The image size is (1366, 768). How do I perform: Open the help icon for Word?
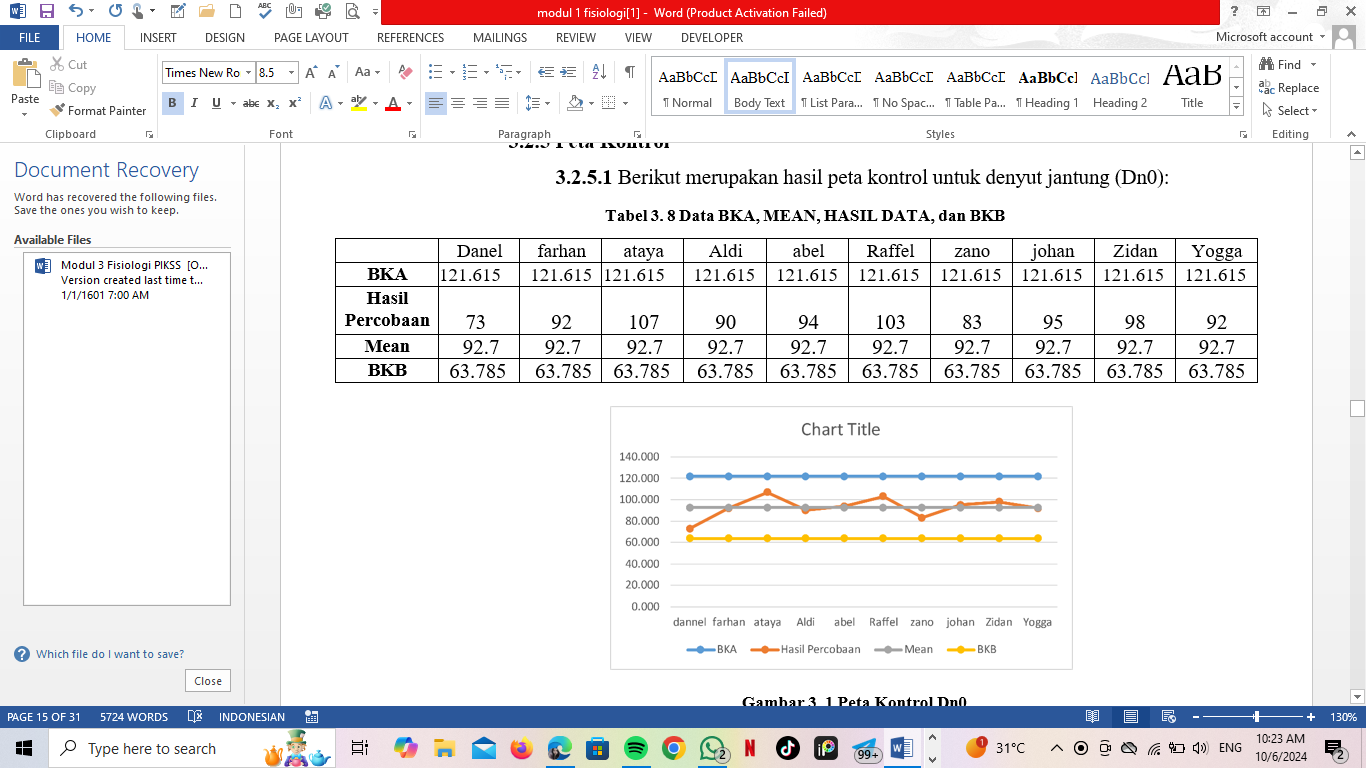pyautogui.click(x=1236, y=12)
